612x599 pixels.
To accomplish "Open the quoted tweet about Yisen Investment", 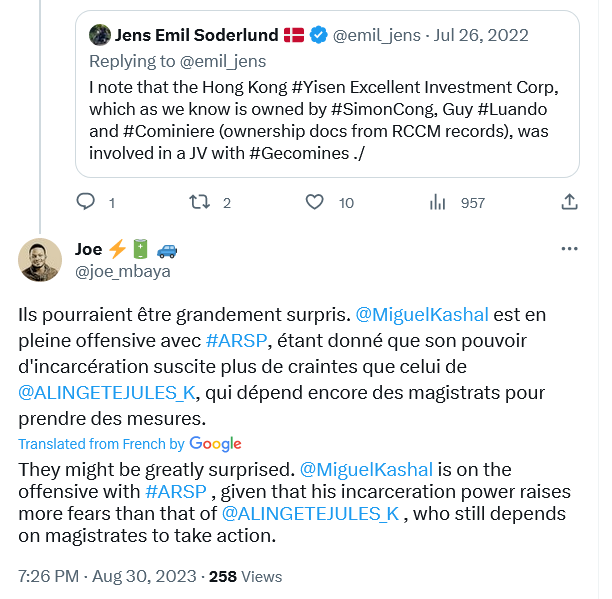I will pyautogui.click(x=327, y=94).
